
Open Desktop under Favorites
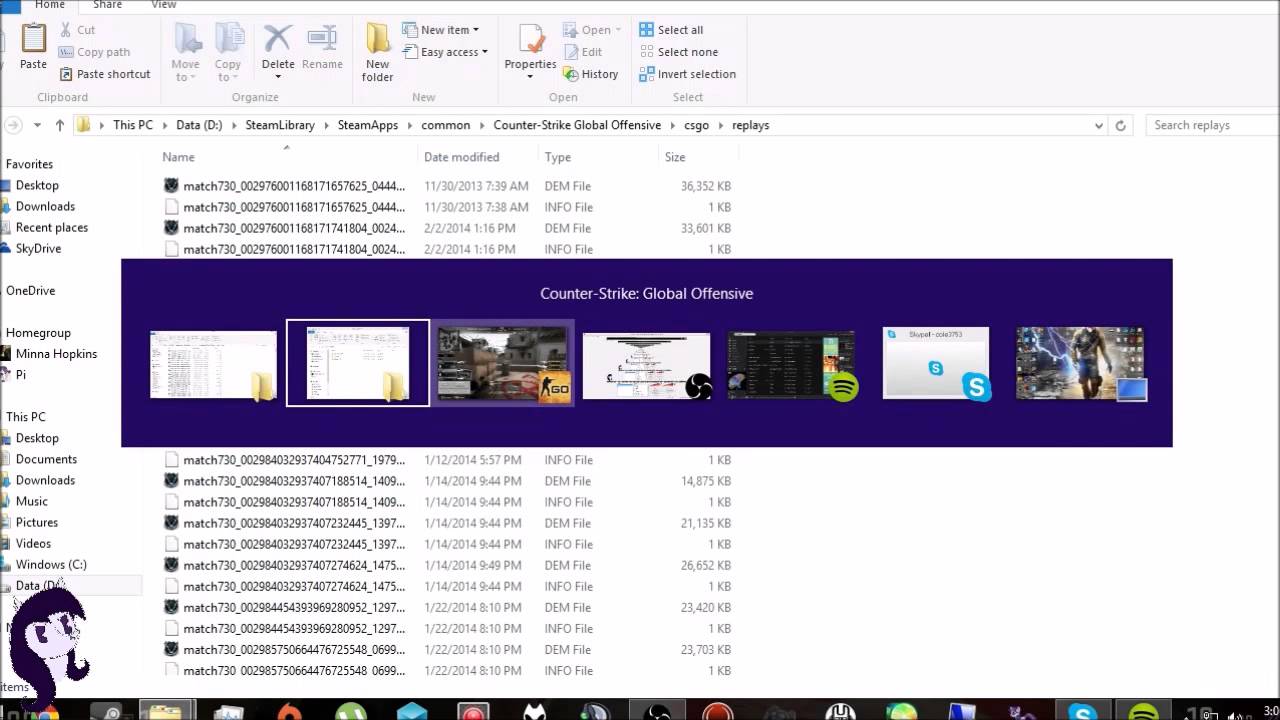[37, 185]
